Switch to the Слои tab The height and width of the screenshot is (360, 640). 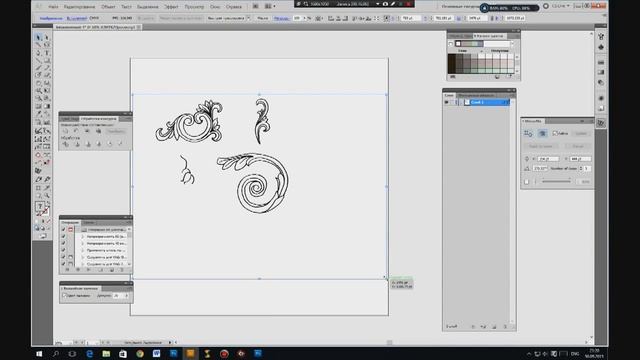(x=449, y=96)
